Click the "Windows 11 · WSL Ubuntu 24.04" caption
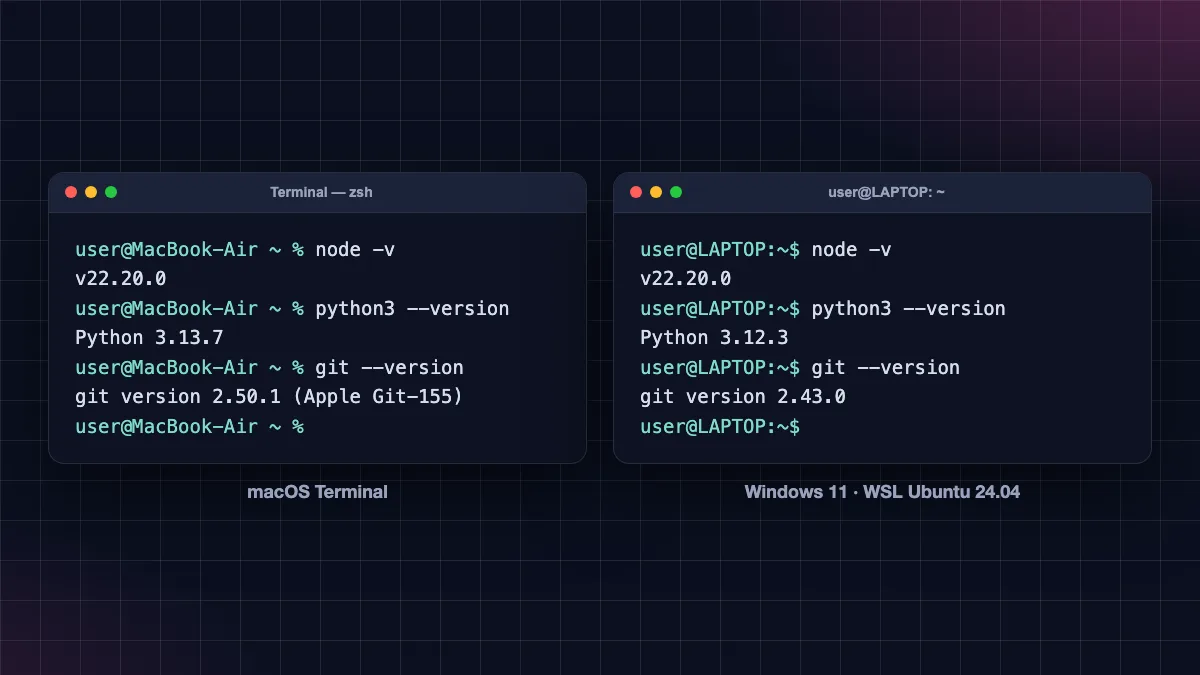 tap(882, 492)
